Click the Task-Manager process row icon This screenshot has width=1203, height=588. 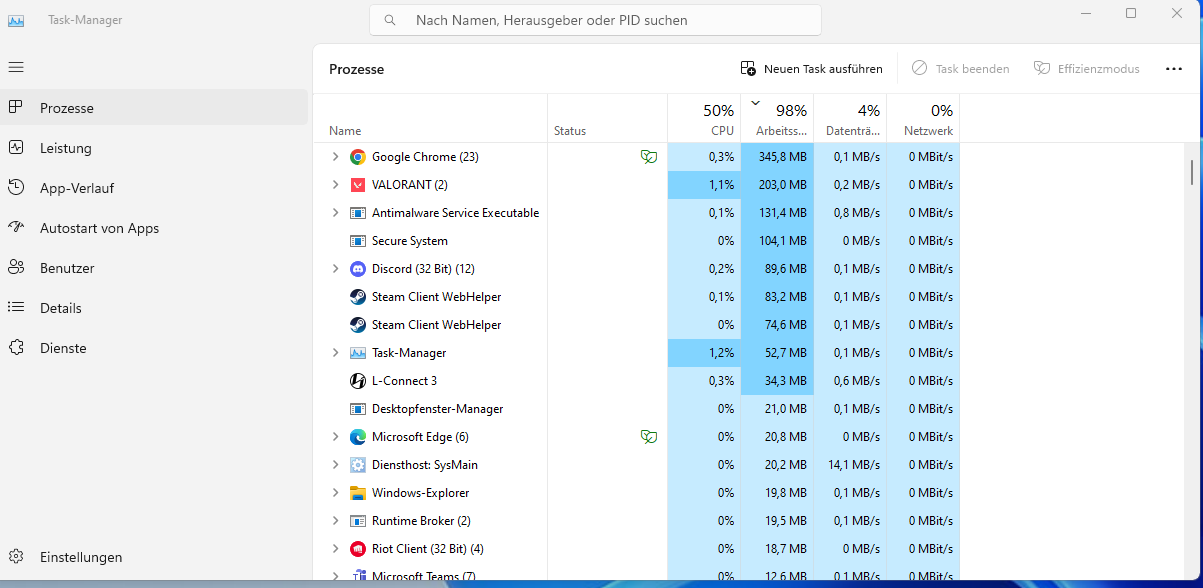click(358, 353)
